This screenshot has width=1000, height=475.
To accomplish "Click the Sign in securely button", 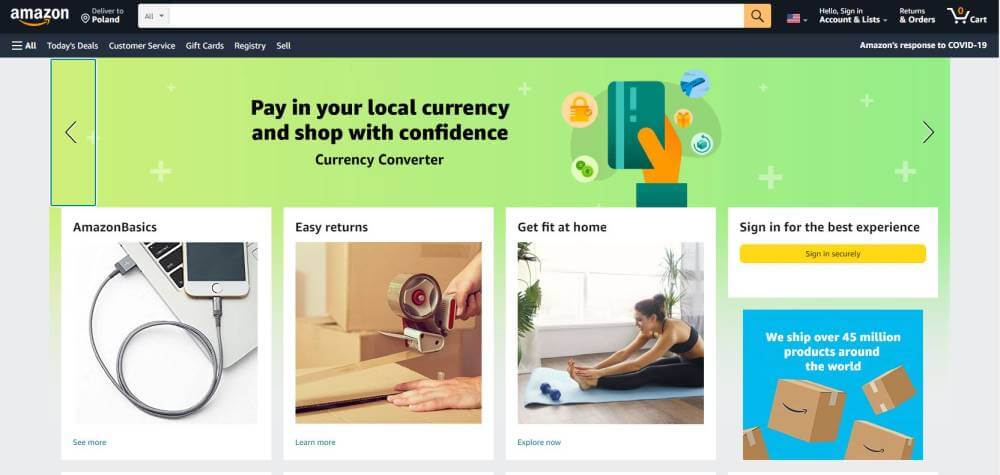I will pyautogui.click(x=832, y=254).
